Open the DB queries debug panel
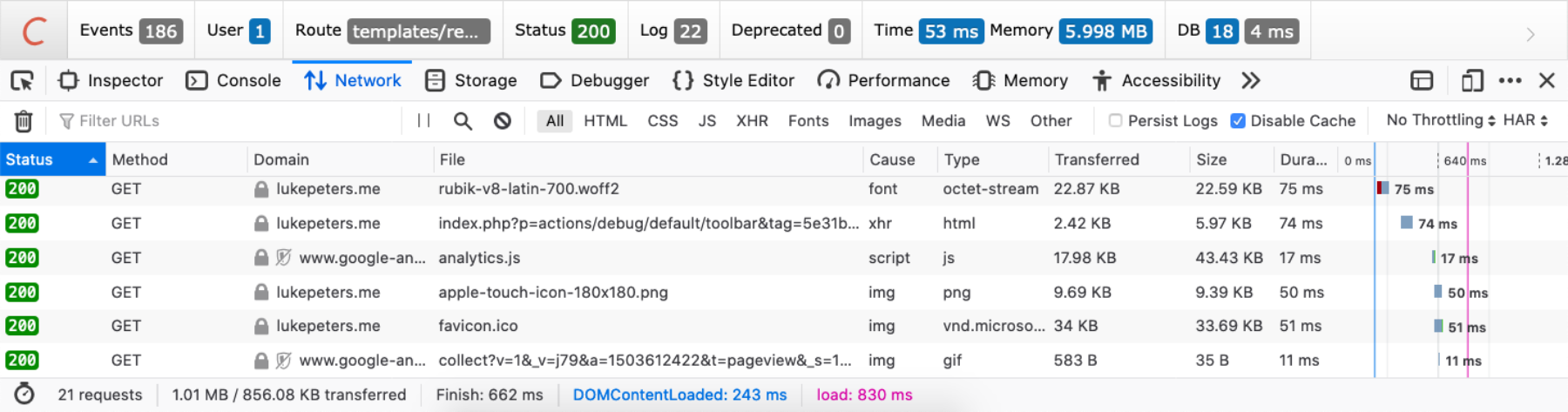Viewport: 1568px width, 412px height. pyautogui.click(x=1237, y=30)
